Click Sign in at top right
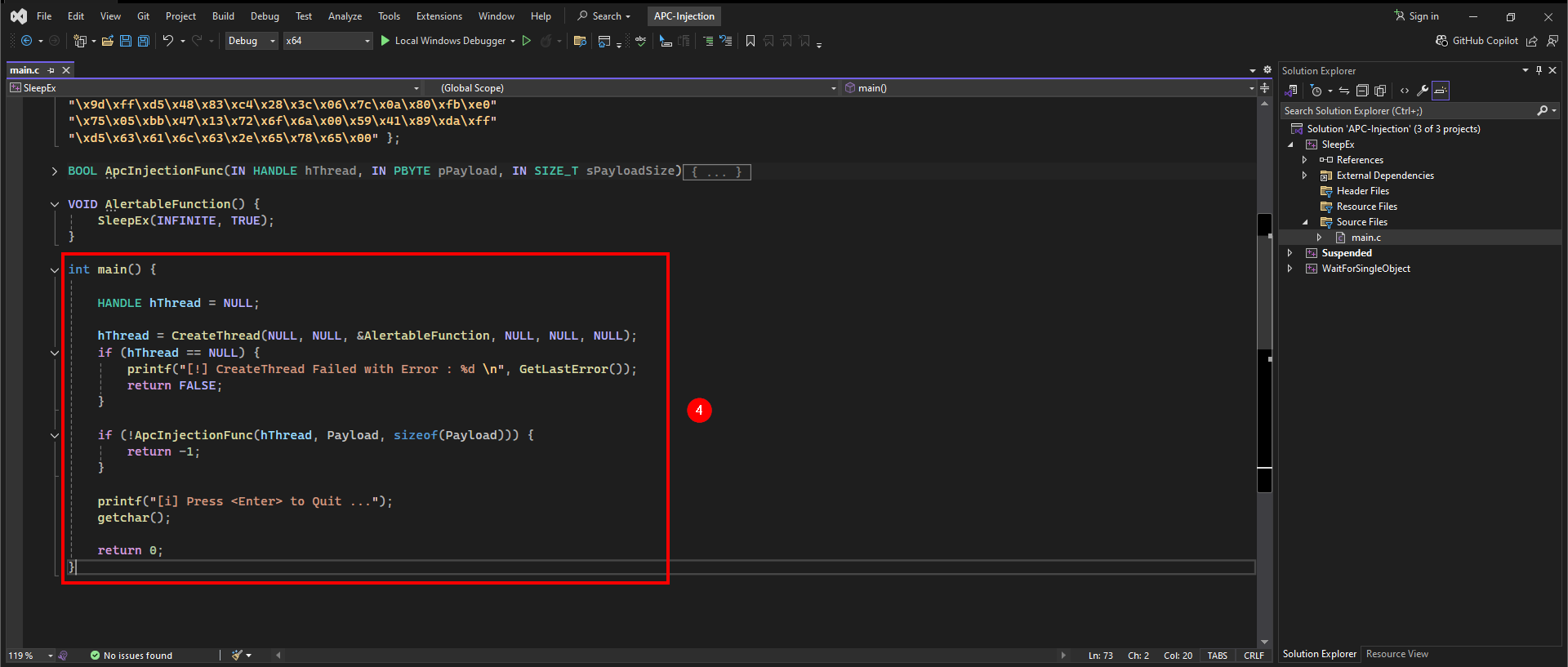Screen dimensions: 1568x667 tap(1417, 16)
